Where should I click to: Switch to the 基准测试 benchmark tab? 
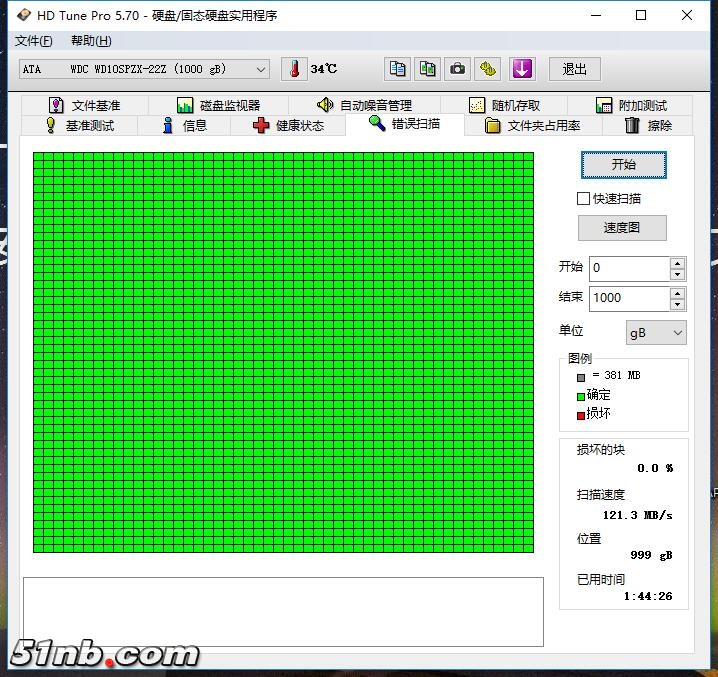coord(78,126)
